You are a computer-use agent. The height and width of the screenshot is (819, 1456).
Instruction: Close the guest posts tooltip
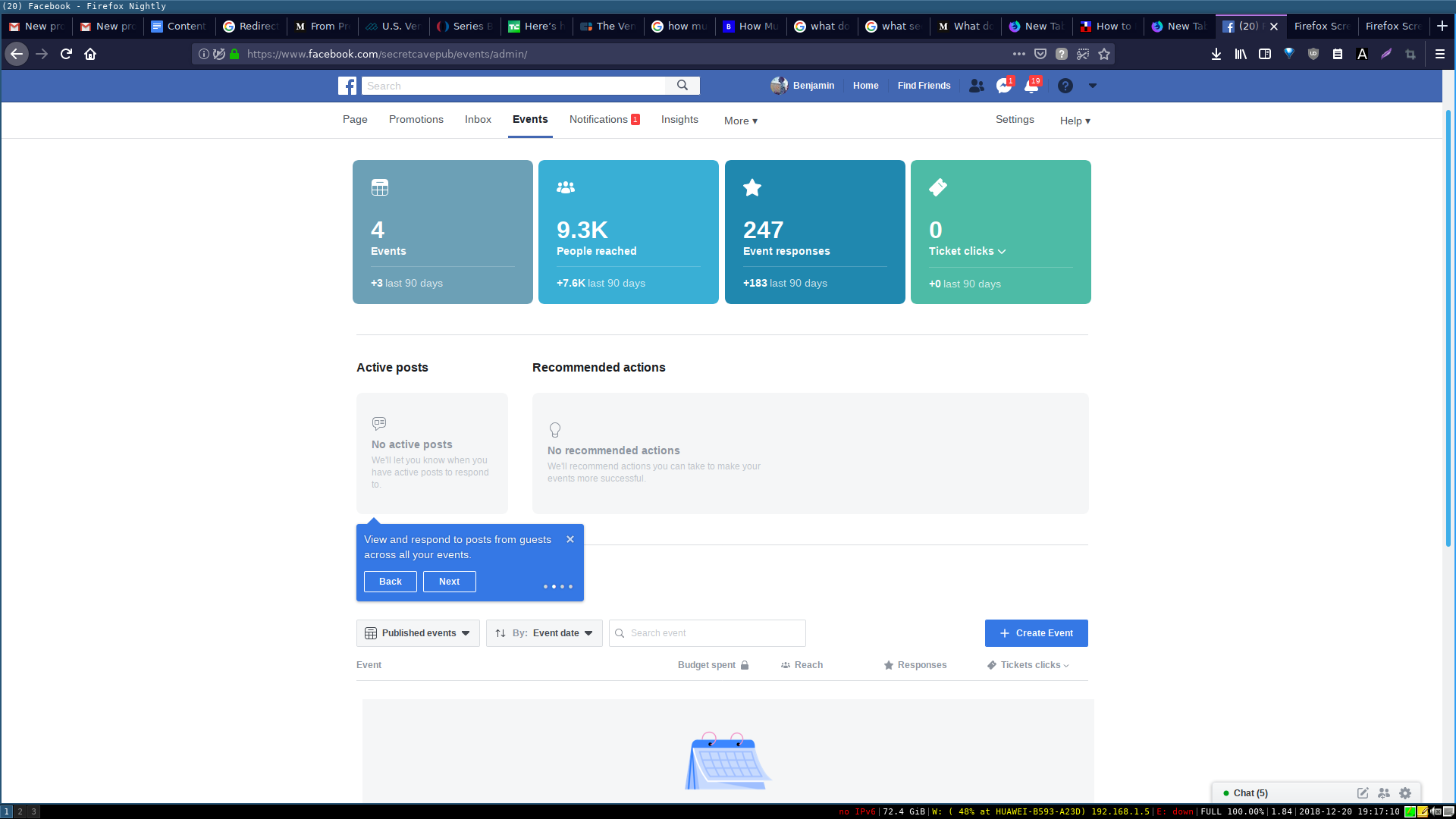pos(570,539)
